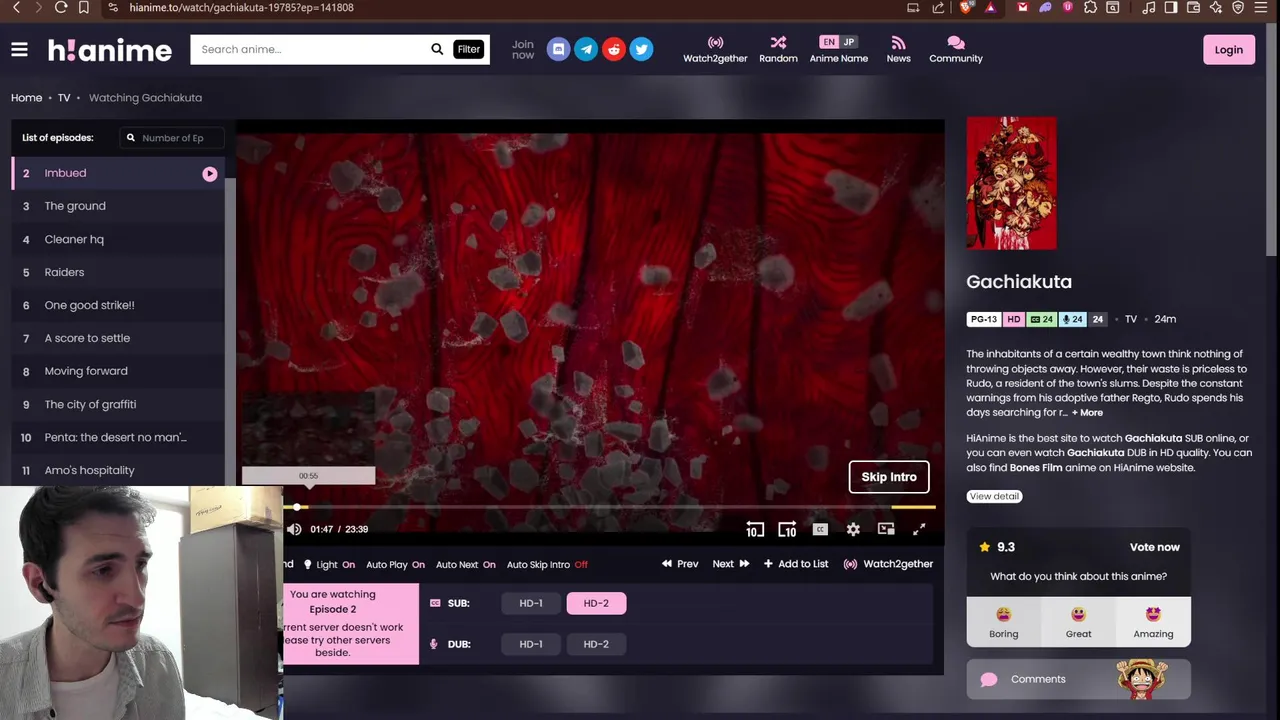Toggle Auto Next setting
The height and width of the screenshot is (720, 1280).
(x=465, y=565)
